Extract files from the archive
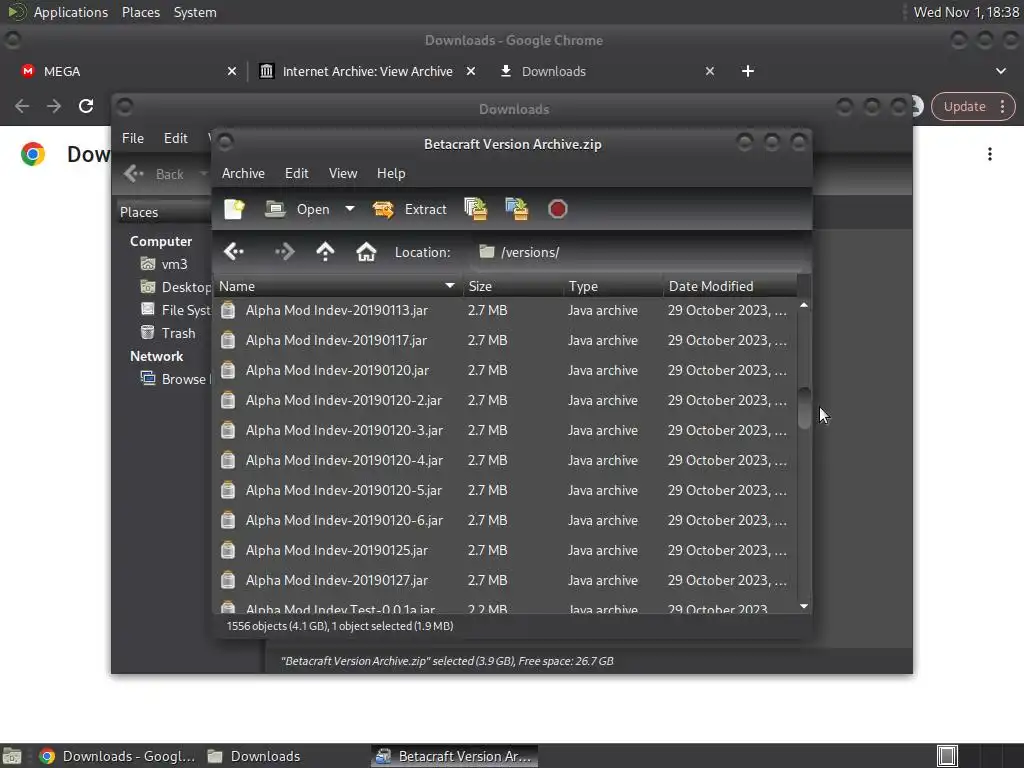This screenshot has height=768, width=1024. 409,209
